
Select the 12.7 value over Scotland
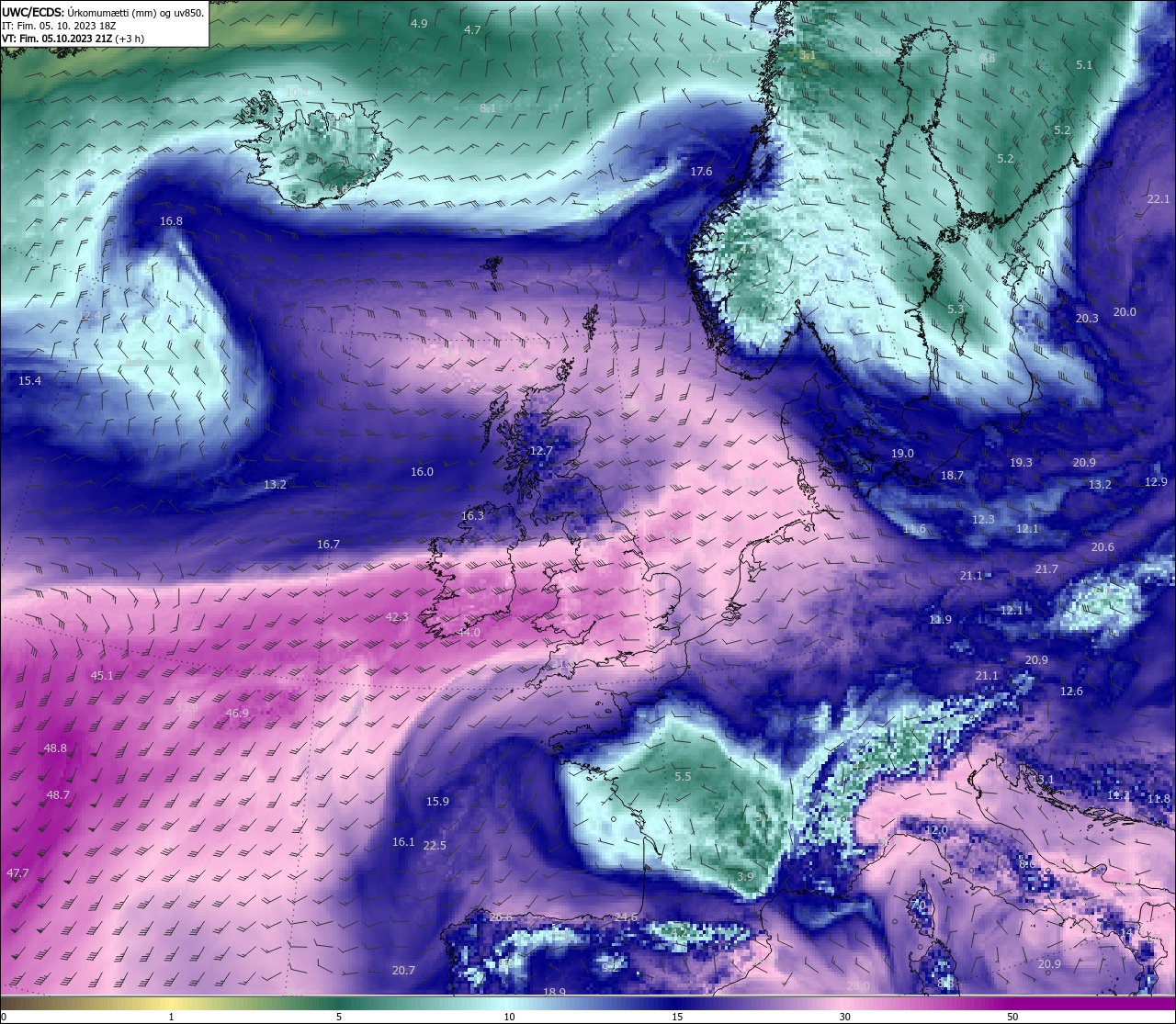[541, 450]
